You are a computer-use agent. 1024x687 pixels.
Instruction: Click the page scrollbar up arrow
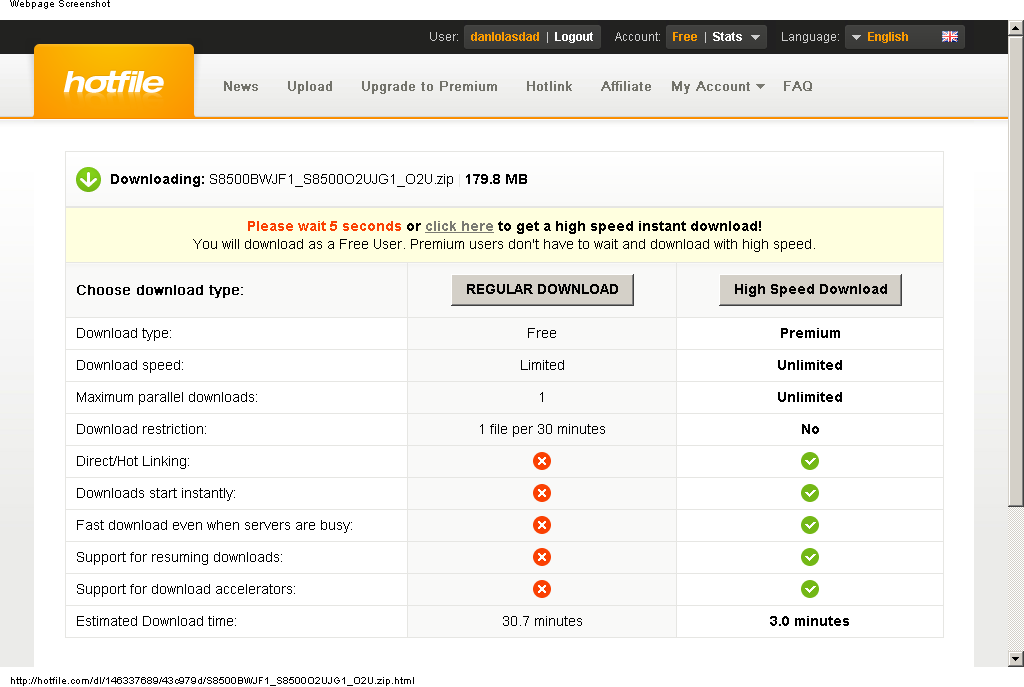pos(1016,27)
